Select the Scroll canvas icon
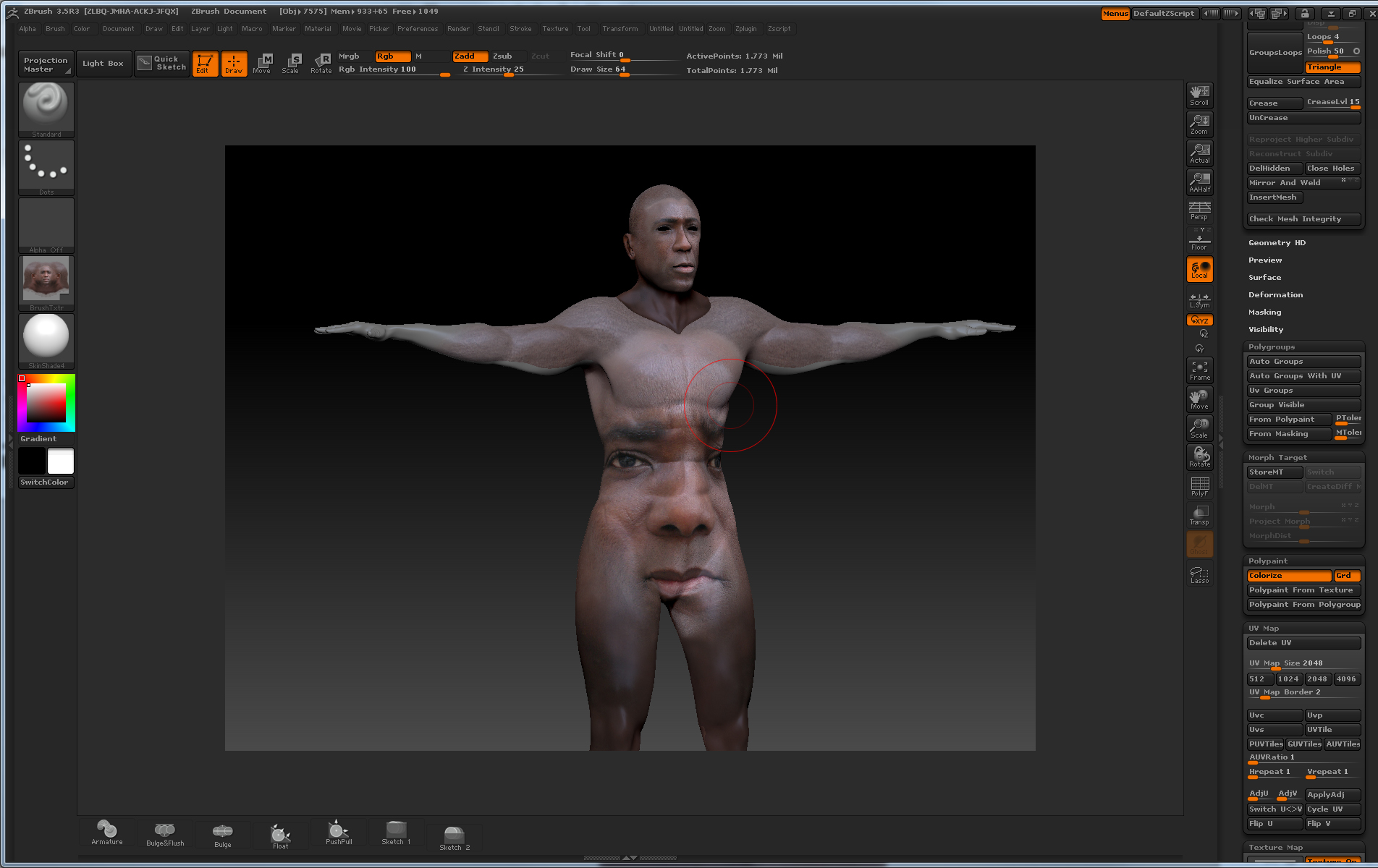 click(1199, 95)
